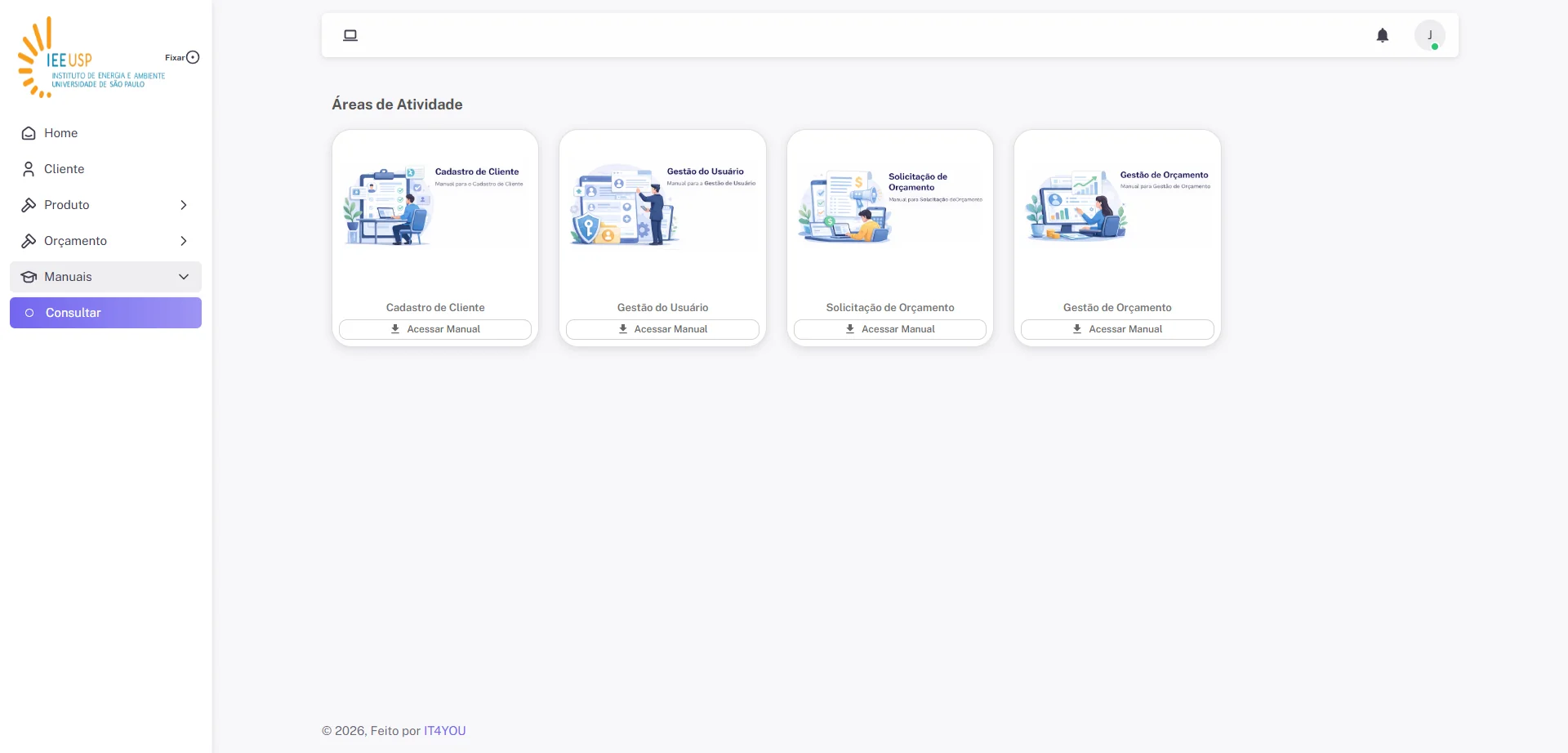Expand the Orçamento submenu chevron
1568x753 pixels.
coord(184,241)
